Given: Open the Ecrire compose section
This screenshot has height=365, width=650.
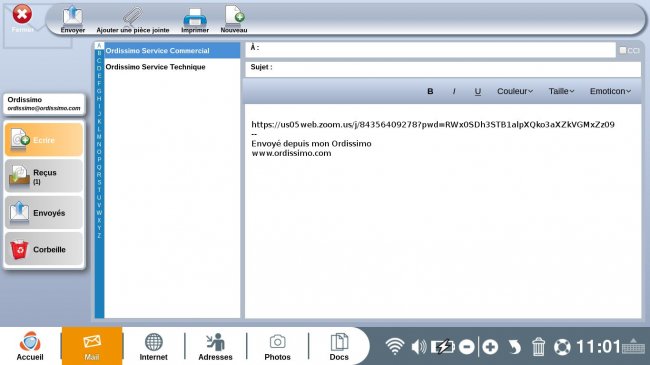Looking at the screenshot, I should tap(44, 140).
